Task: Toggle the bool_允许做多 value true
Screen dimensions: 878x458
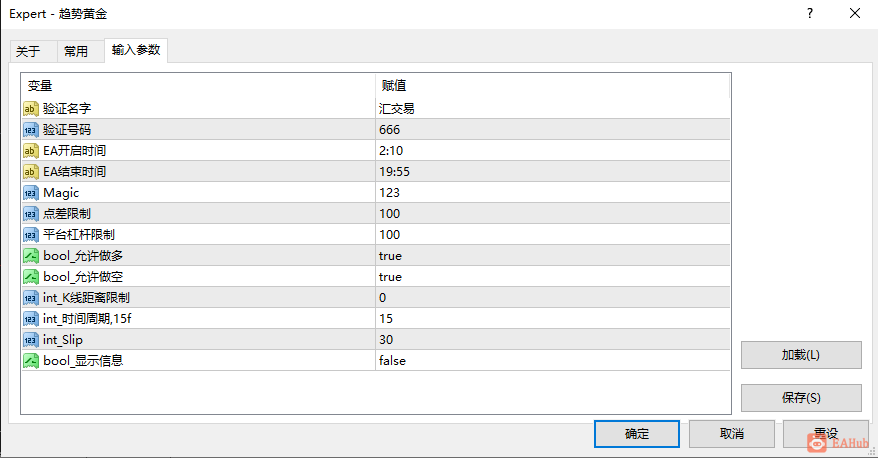Action: point(391,256)
